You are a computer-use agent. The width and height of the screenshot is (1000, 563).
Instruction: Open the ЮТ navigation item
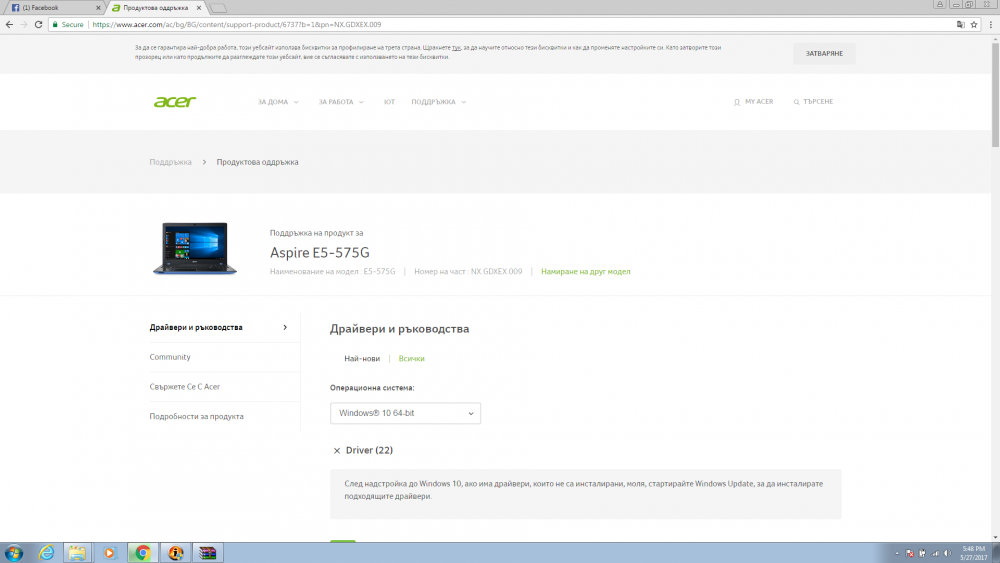[x=389, y=102]
